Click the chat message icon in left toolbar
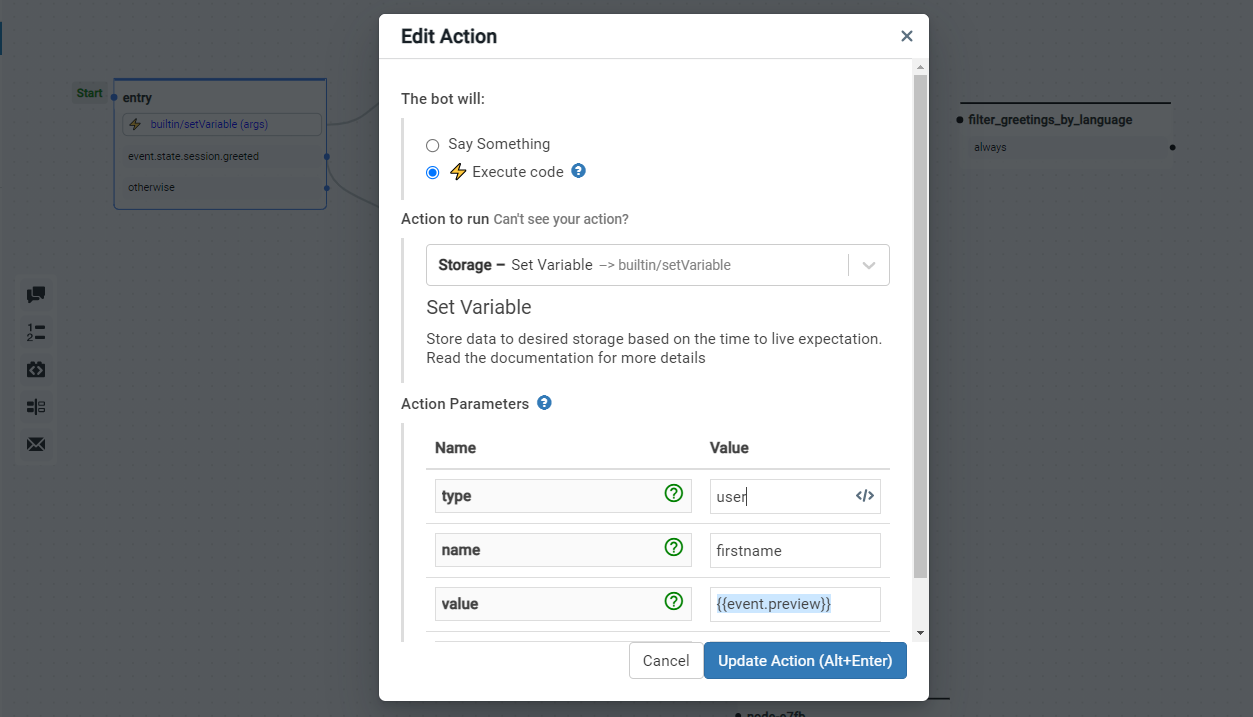The width and height of the screenshot is (1253, 717). [36, 295]
